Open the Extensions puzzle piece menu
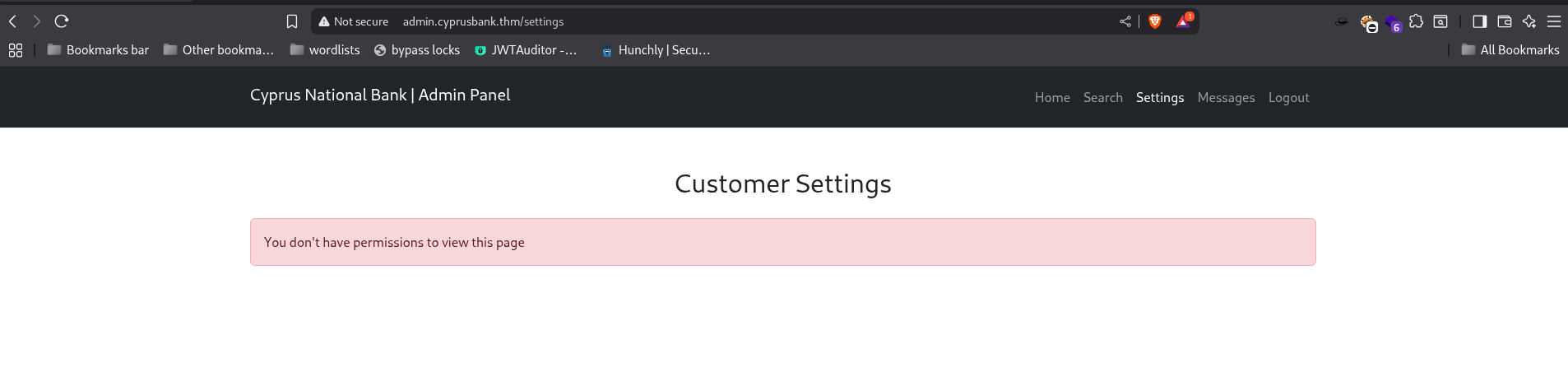Image resolution: width=1568 pixels, height=386 pixels. (x=1416, y=21)
